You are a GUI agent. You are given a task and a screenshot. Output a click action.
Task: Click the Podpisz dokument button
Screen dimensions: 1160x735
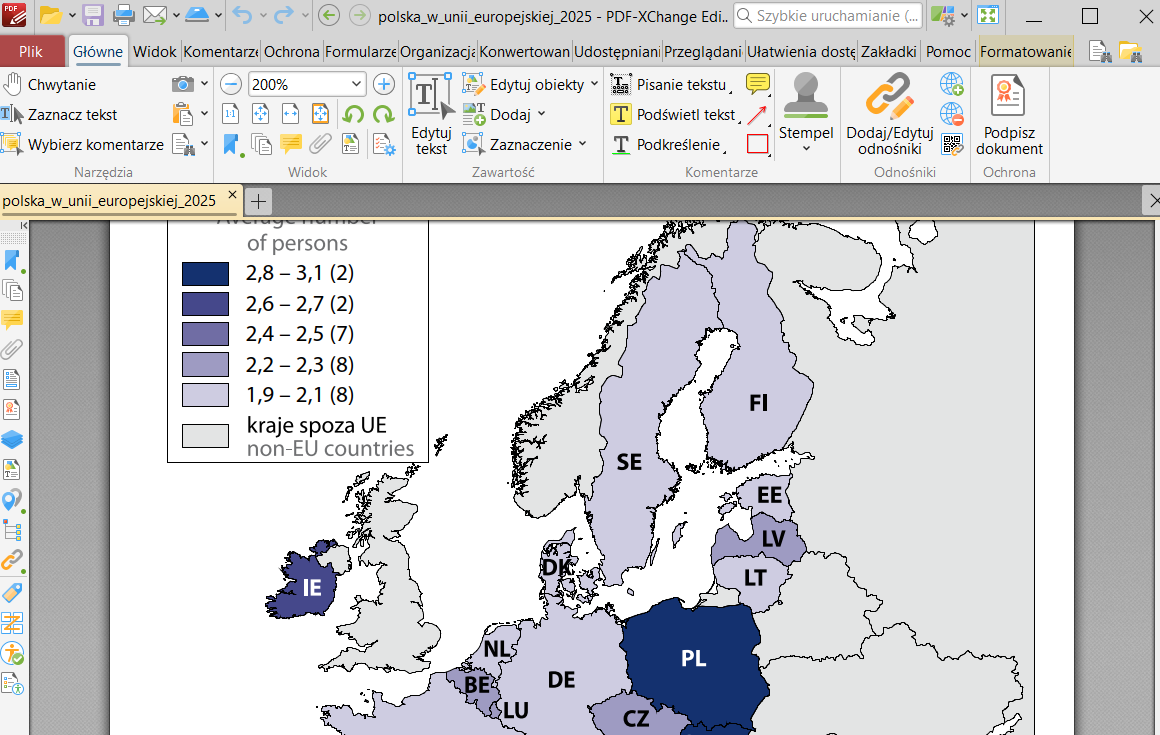click(x=1009, y=115)
